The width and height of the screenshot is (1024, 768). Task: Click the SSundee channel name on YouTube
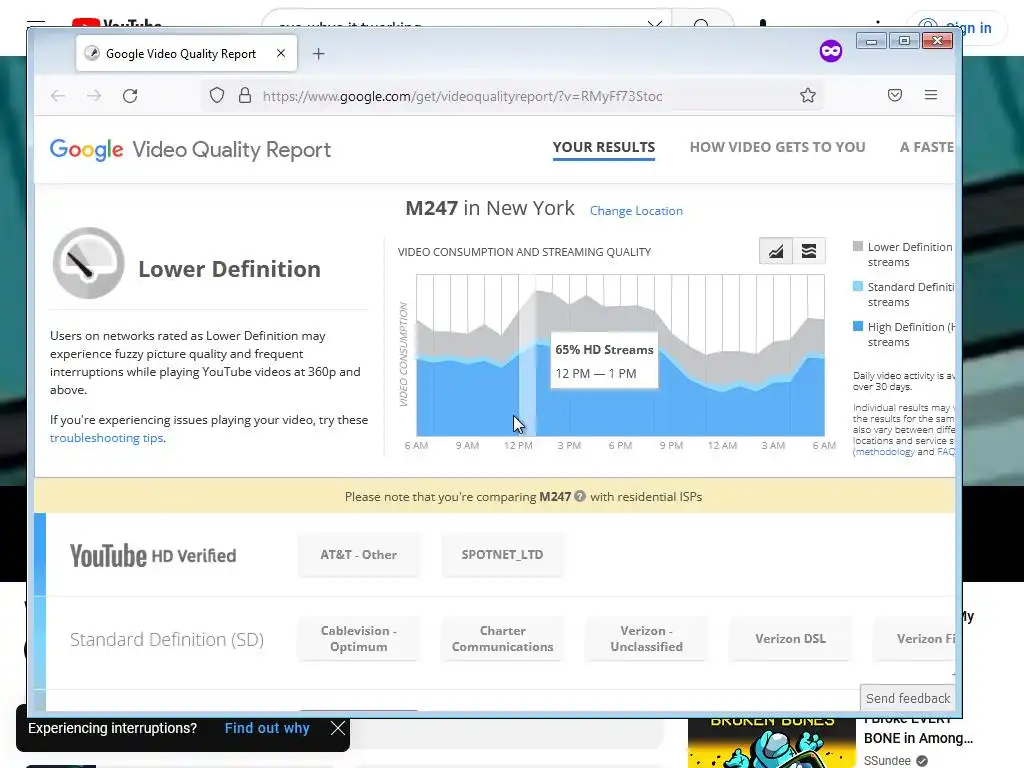tap(887, 760)
